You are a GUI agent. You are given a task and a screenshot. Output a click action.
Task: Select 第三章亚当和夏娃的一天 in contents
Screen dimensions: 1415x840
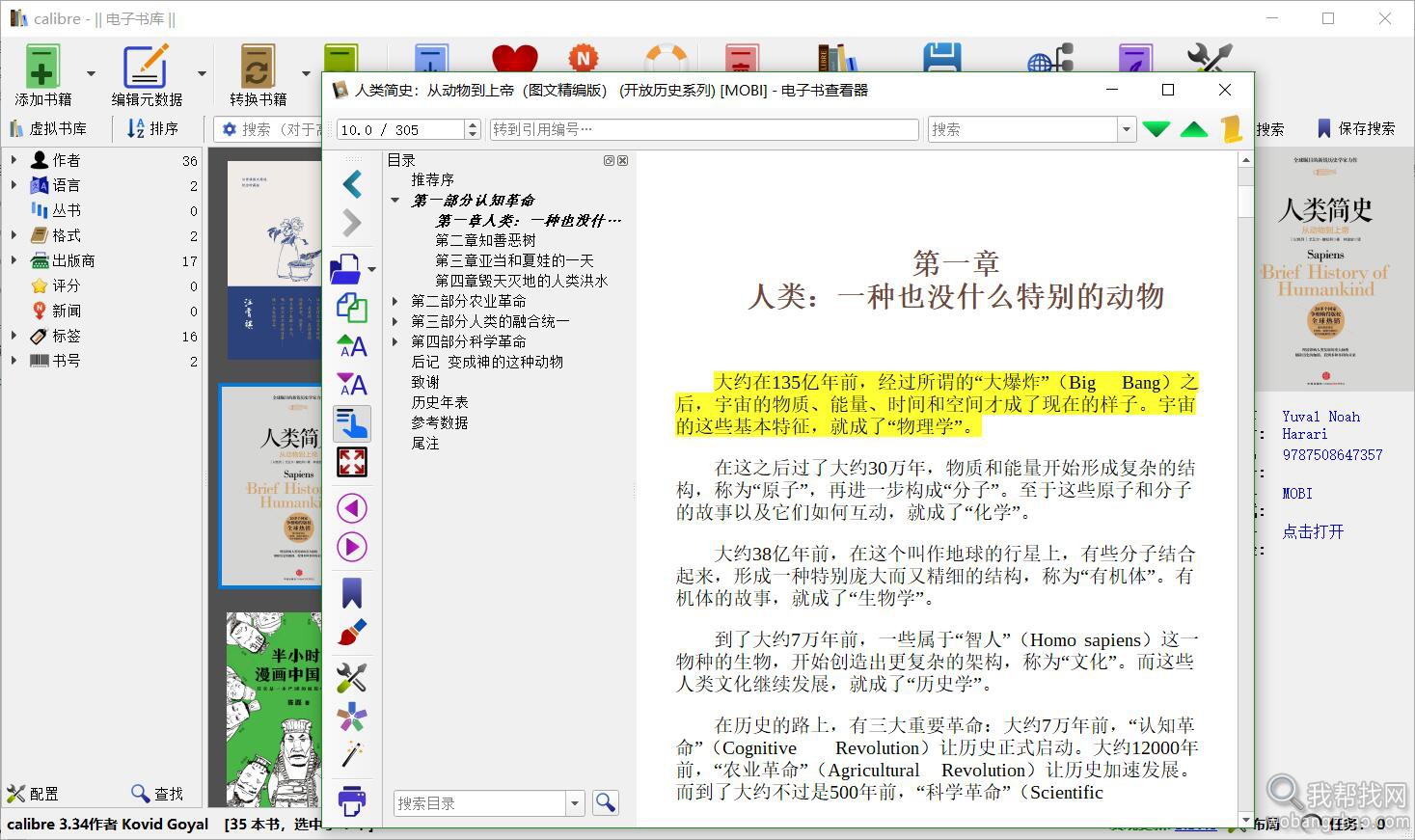click(x=514, y=260)
